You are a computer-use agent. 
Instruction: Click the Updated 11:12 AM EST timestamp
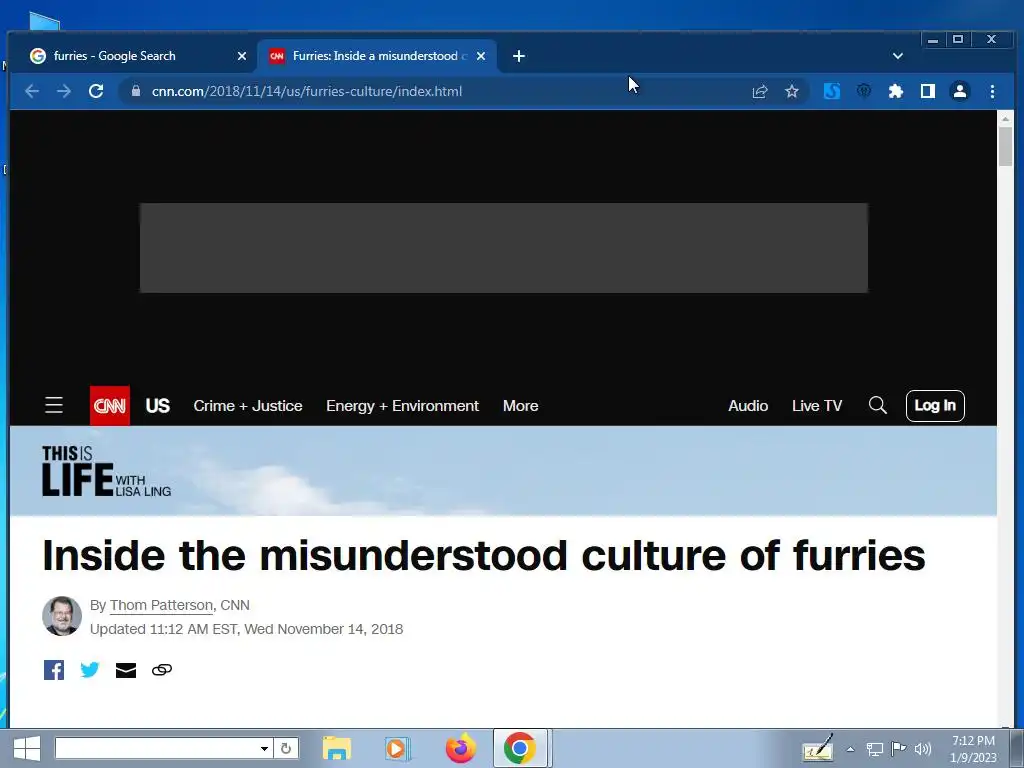246,629
